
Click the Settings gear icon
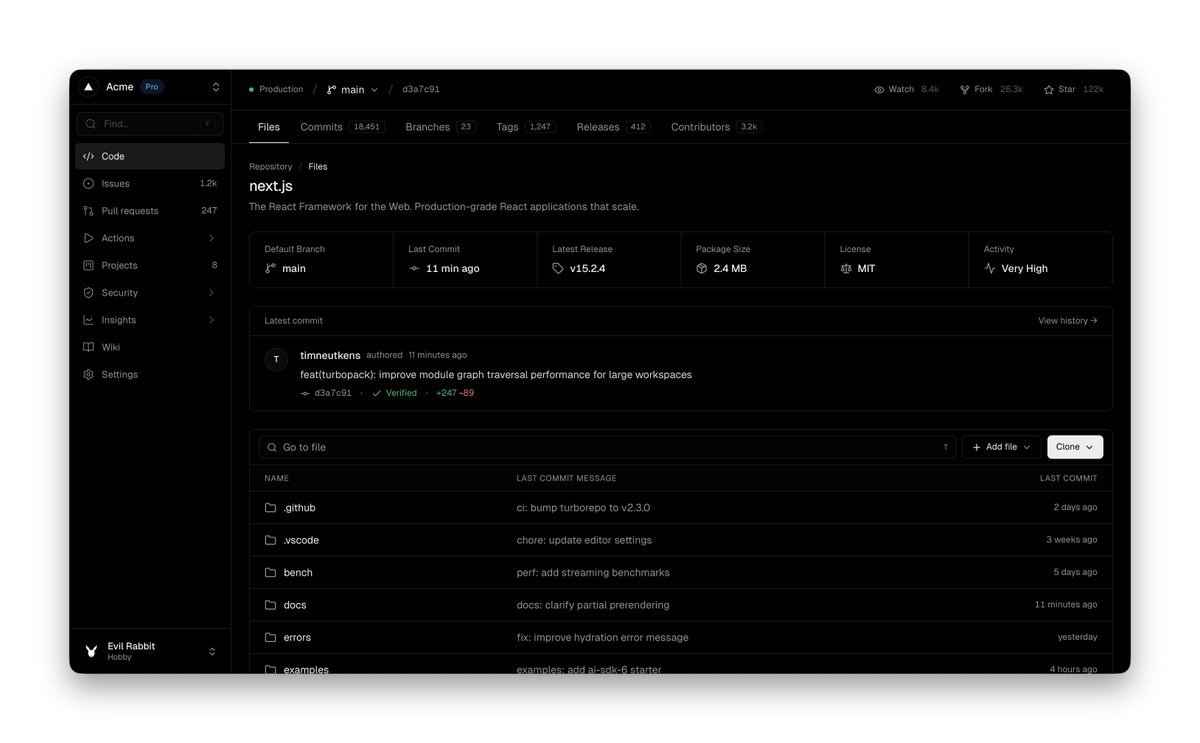click(x=89, y=374)
